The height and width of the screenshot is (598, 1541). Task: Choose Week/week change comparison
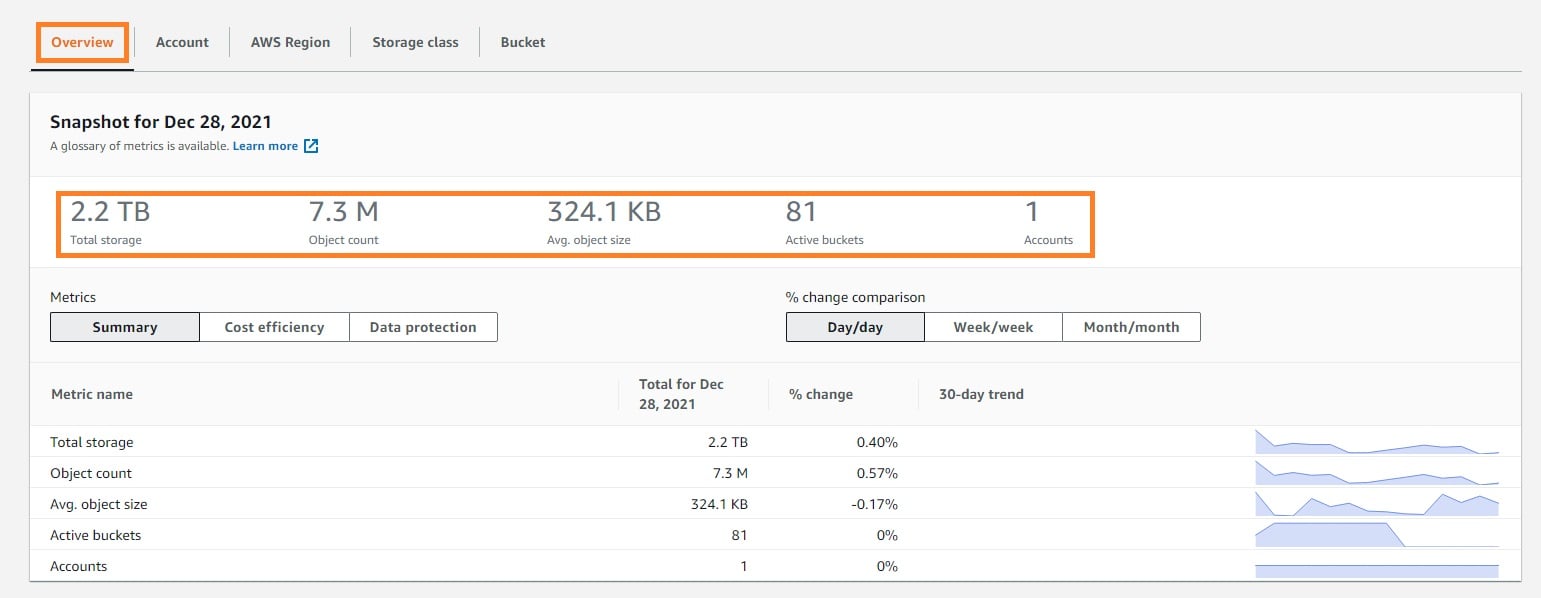pyautogui.click(x=992, y=327)
